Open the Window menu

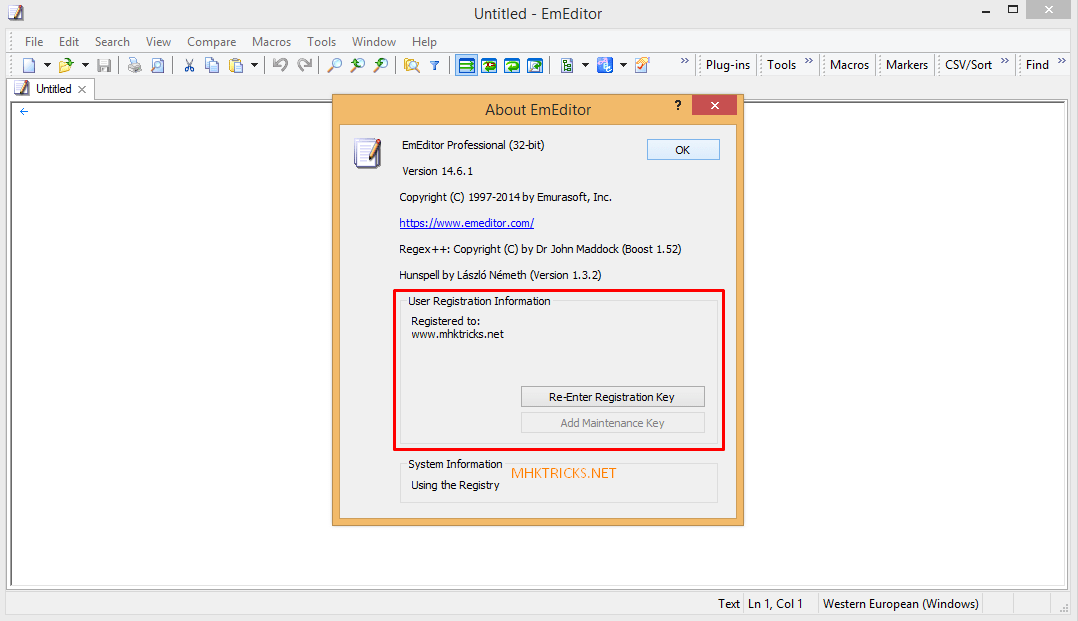coord(374,42)
